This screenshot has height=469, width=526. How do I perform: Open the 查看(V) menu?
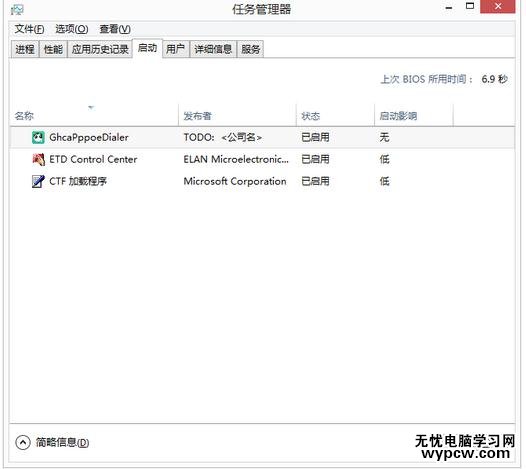[x=115, y=29]
